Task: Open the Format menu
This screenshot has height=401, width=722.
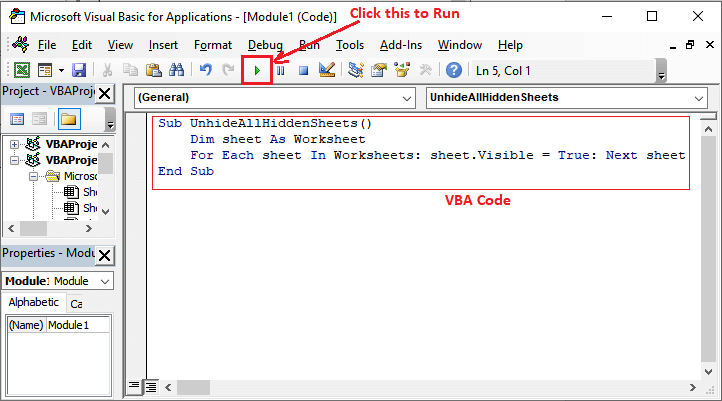Action: pos(213,45)
